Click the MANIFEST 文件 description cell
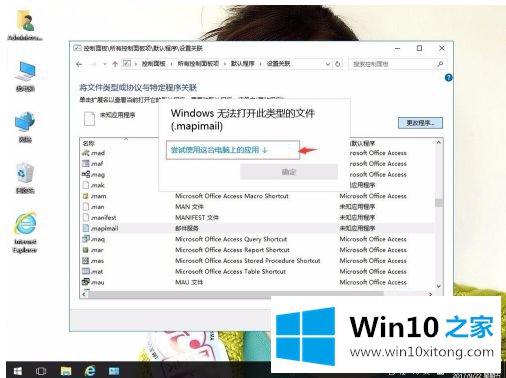The height and width of the screenshot is (378, 506). pyautogui.click(x=197, y=218)
